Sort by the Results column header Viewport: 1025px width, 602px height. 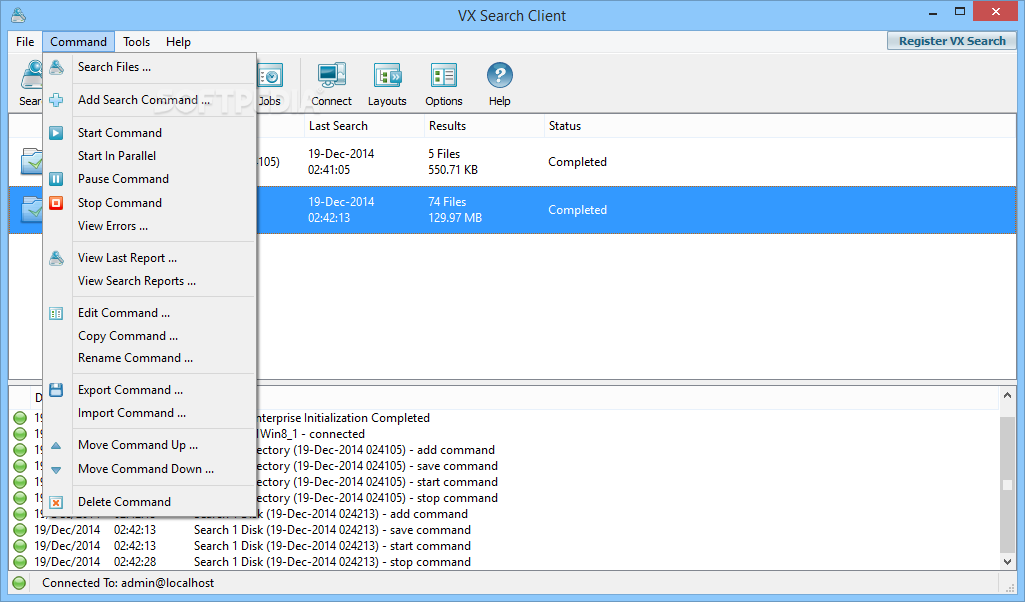[x=484, y=126]
